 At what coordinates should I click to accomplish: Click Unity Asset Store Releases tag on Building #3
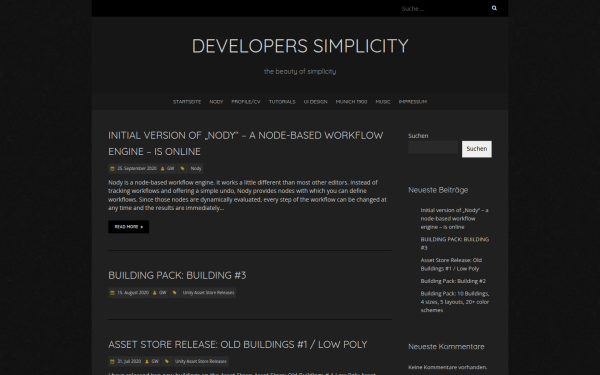(208, 293)
